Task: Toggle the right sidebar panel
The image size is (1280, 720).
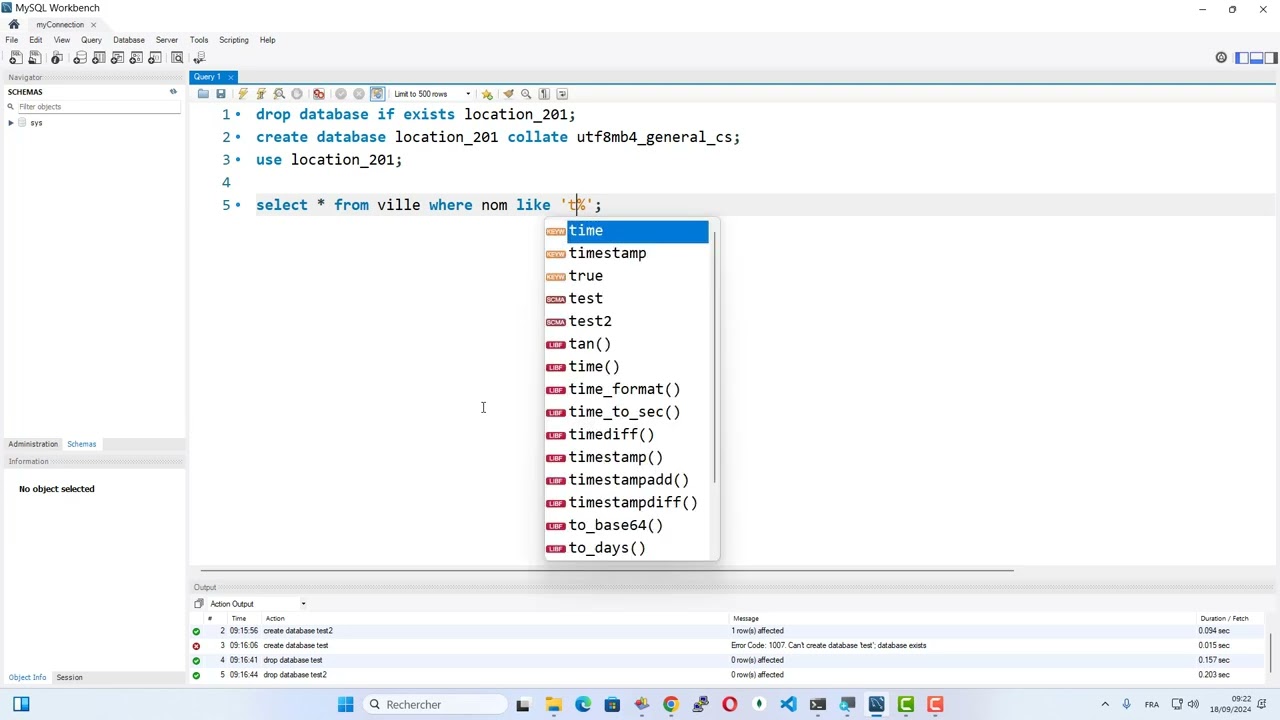Action: [1270, 58]
